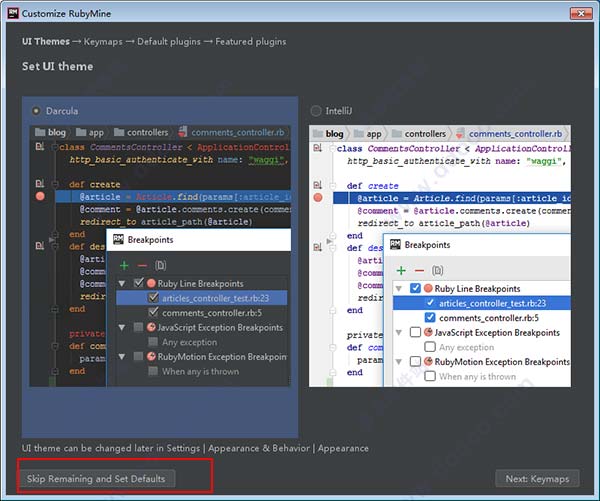Click RM icon beside Breakpoints in Darcula preview
This screenshot has height=501, width=600.
click(x=118, y=240)
